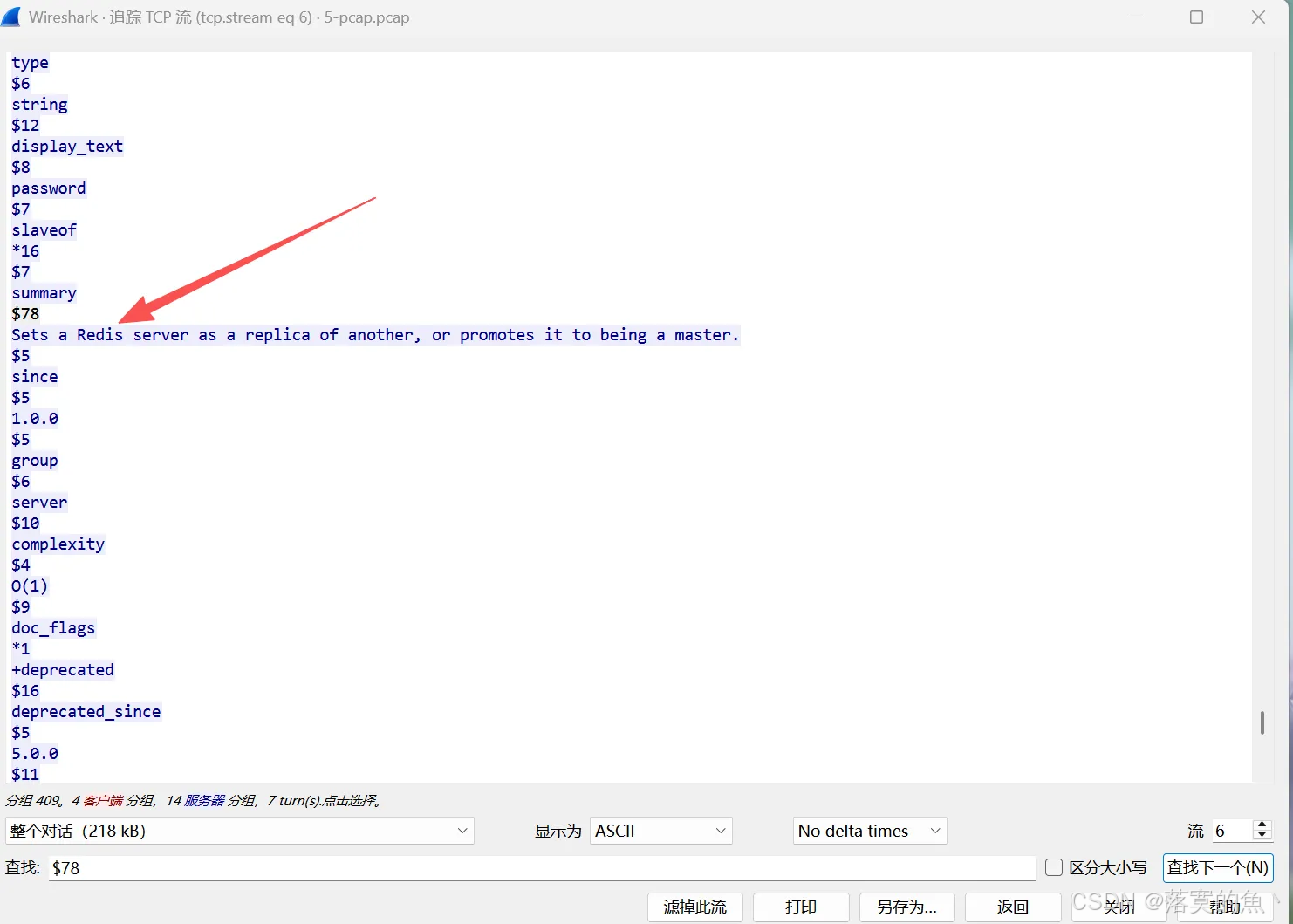Click the '*16' line
The image size is (1293, 924).
coord(25,251)
